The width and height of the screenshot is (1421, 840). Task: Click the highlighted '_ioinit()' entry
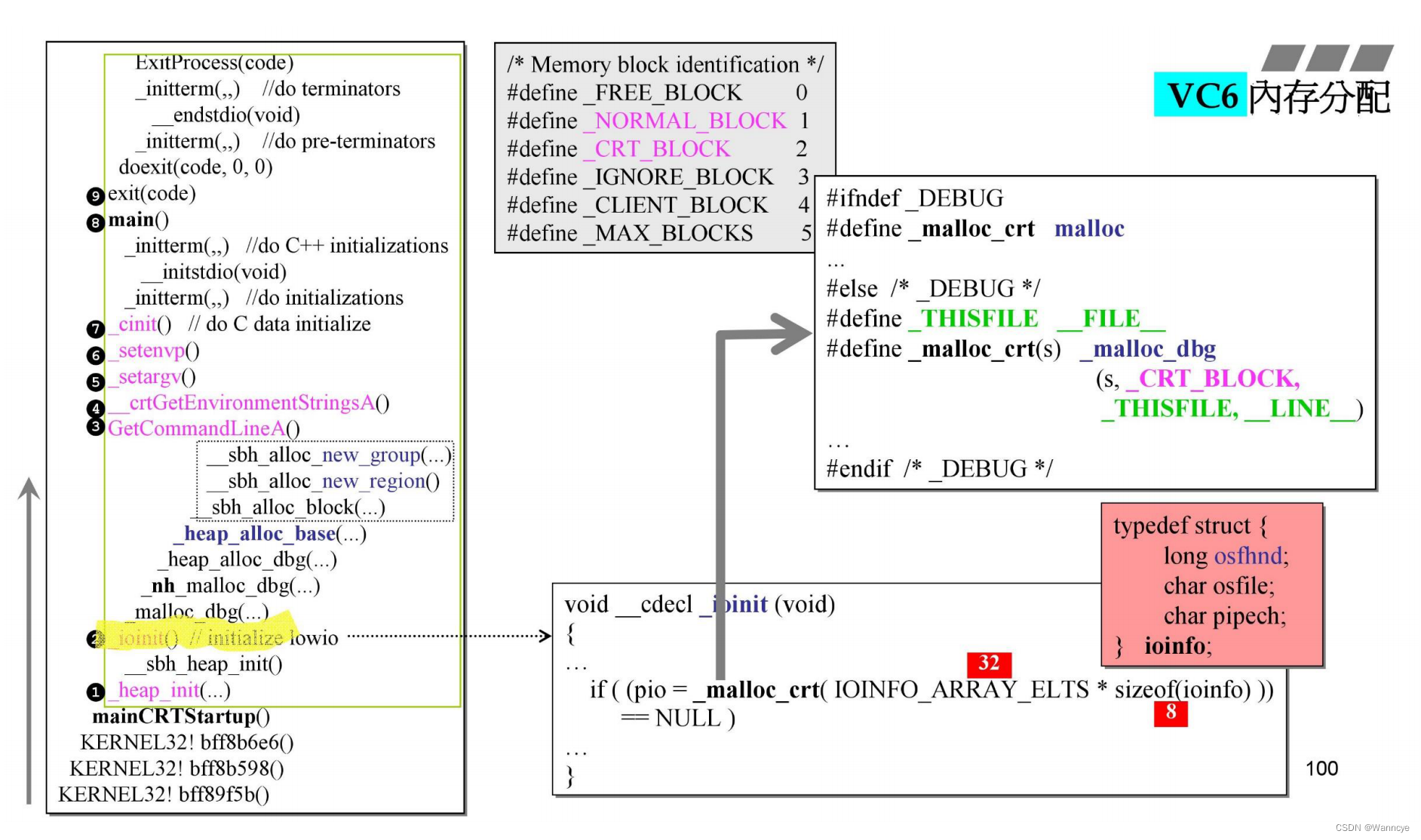tap(143, 638)
